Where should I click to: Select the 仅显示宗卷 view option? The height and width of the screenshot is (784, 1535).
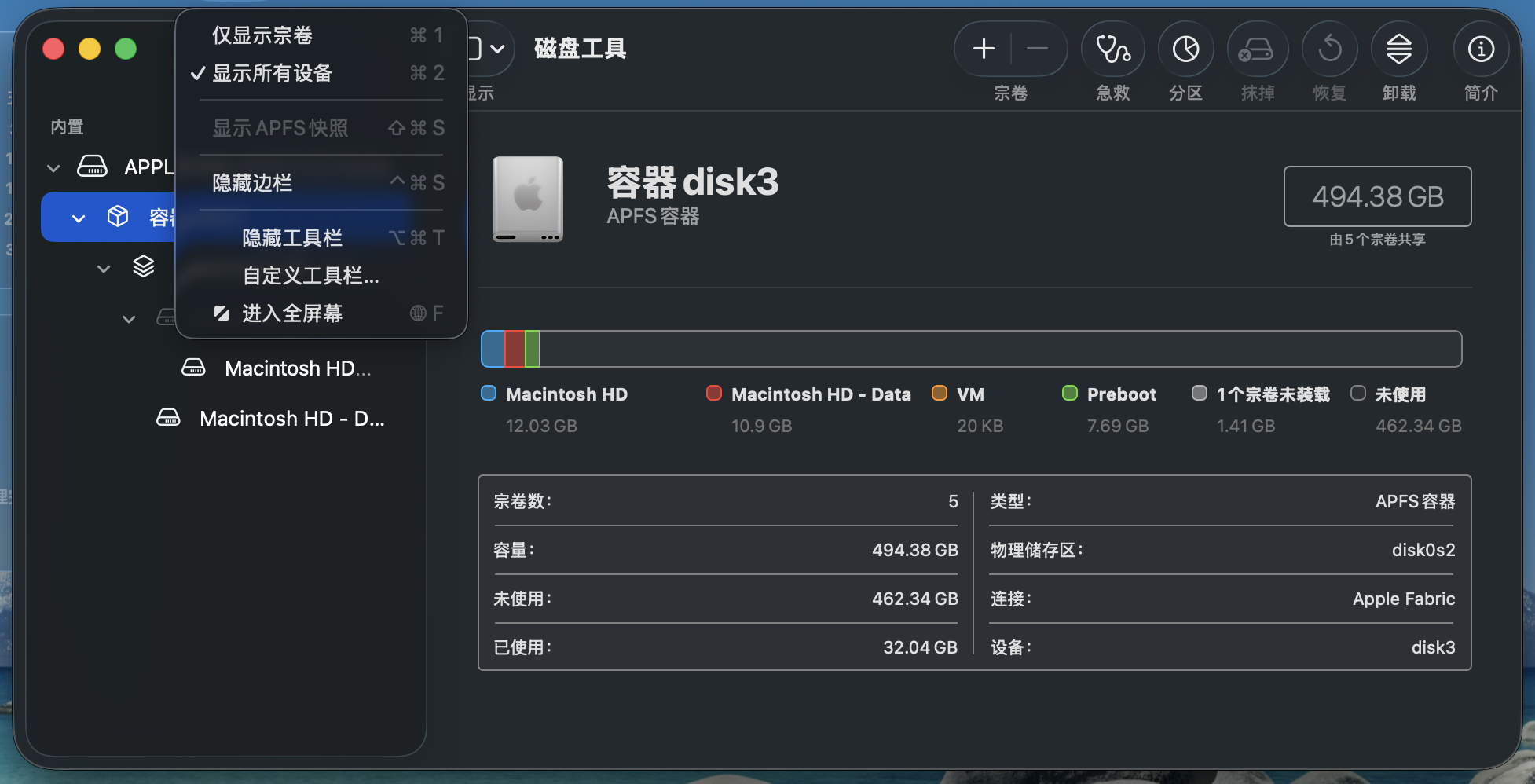pos(262,35)
